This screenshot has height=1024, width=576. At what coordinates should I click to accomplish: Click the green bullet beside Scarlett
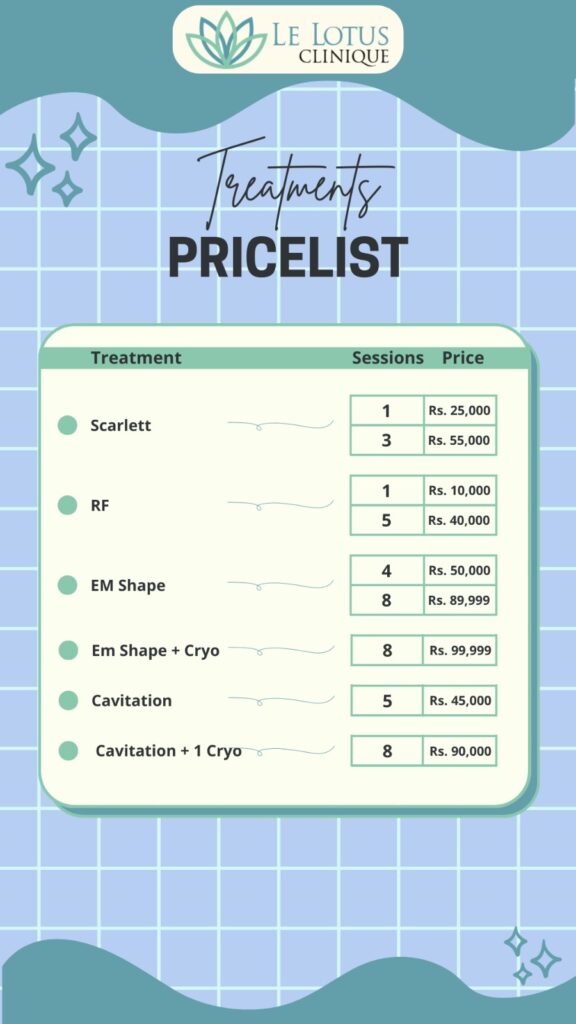(x=67, y=425)
